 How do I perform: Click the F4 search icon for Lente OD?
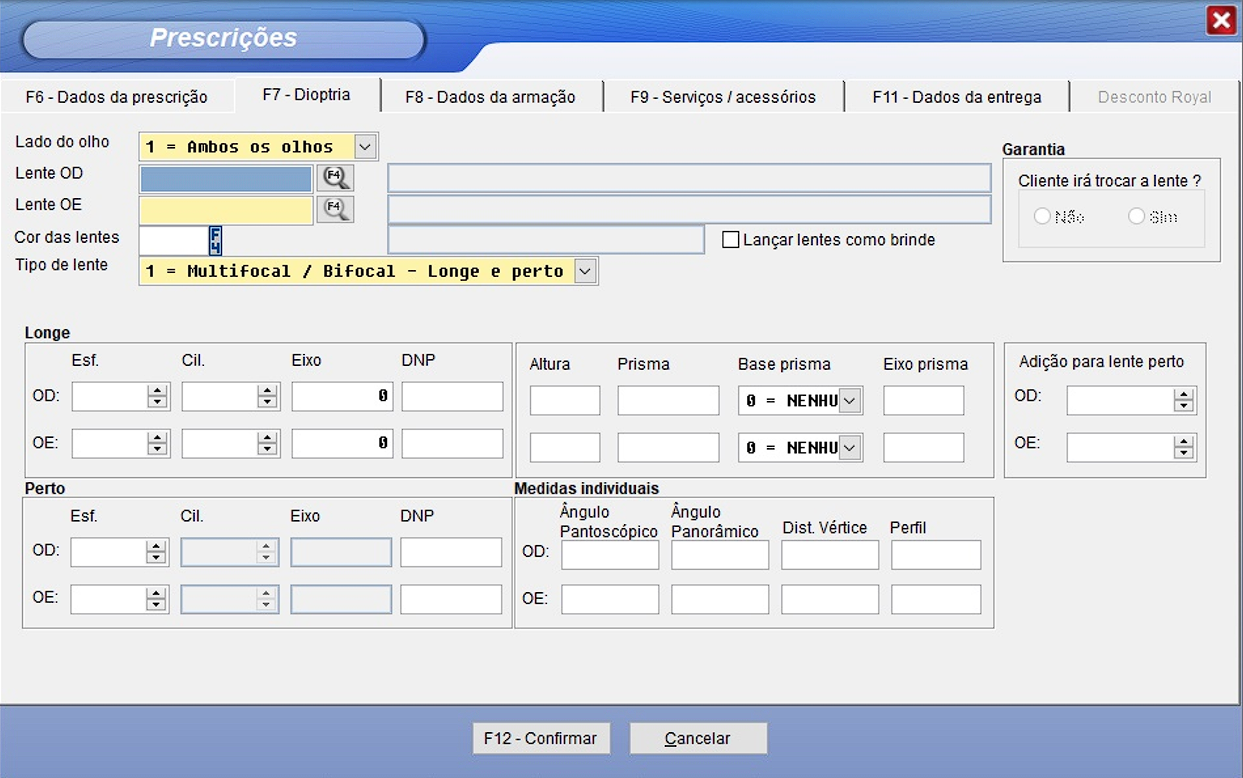click(335, 178)
